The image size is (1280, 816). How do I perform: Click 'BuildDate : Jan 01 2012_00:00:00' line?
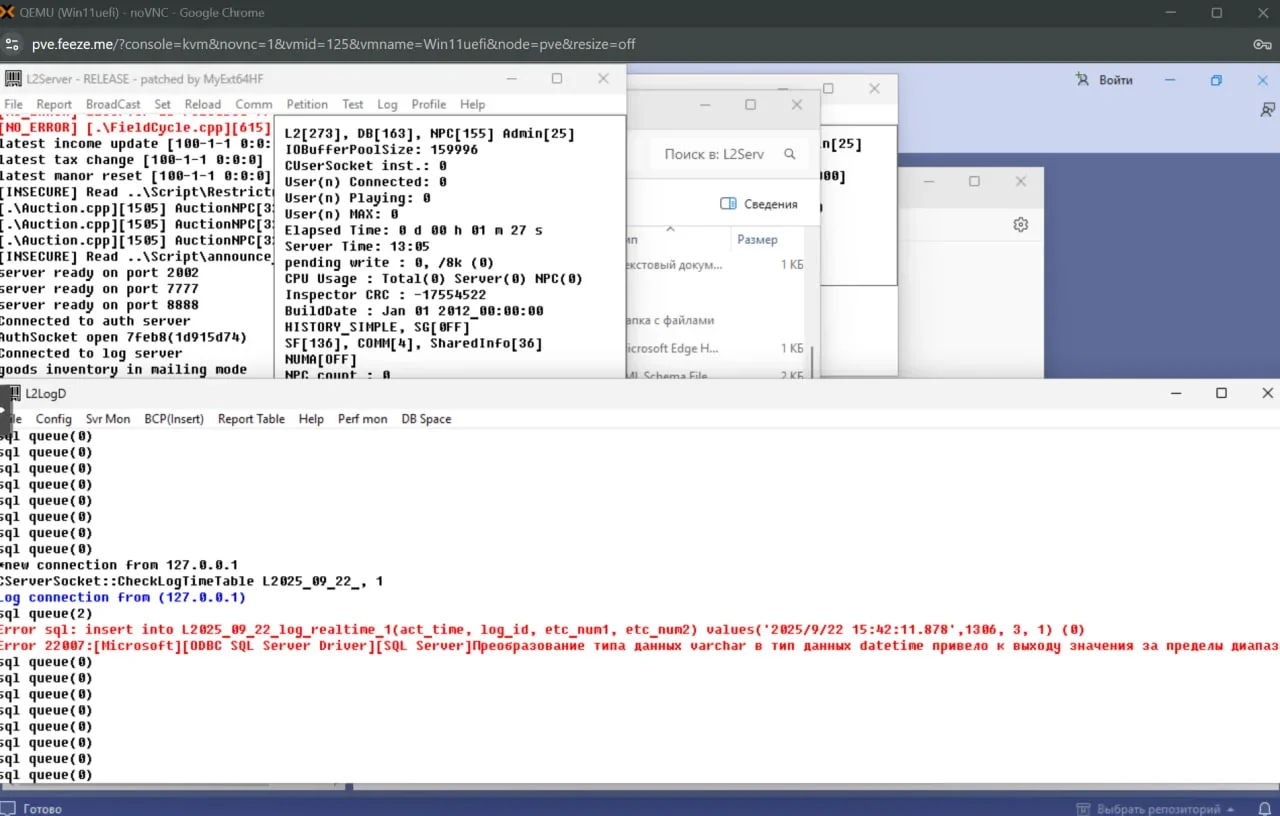414,311
